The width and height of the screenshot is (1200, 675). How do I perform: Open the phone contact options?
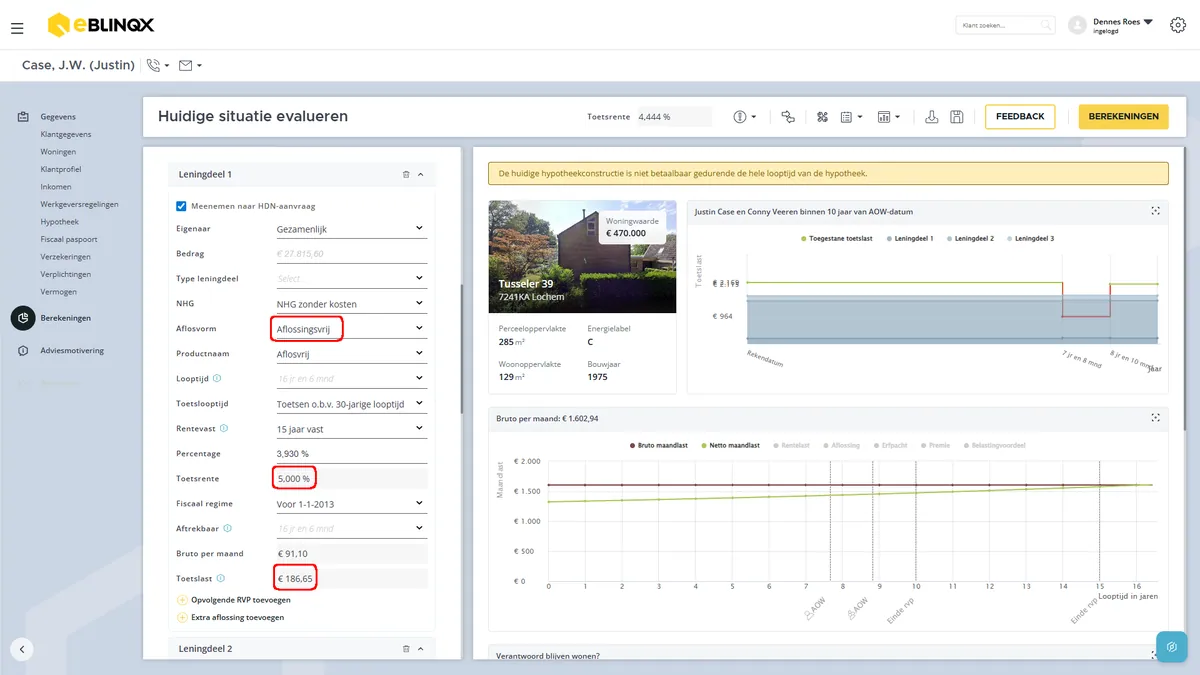(158, 66)
